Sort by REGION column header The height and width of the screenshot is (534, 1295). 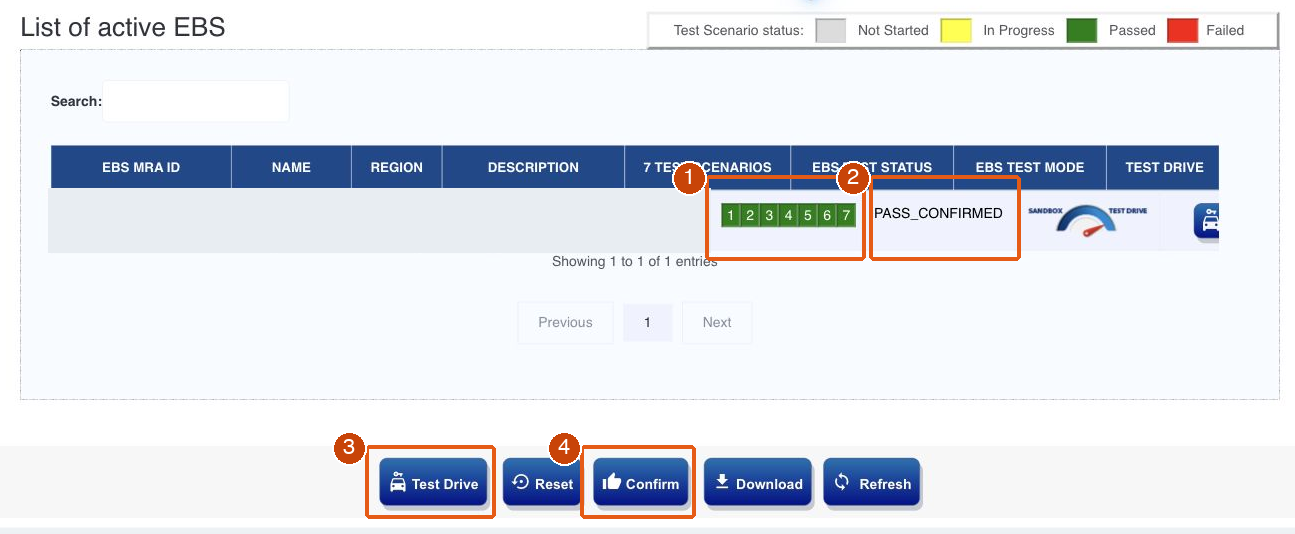click(x=397, y=167)
